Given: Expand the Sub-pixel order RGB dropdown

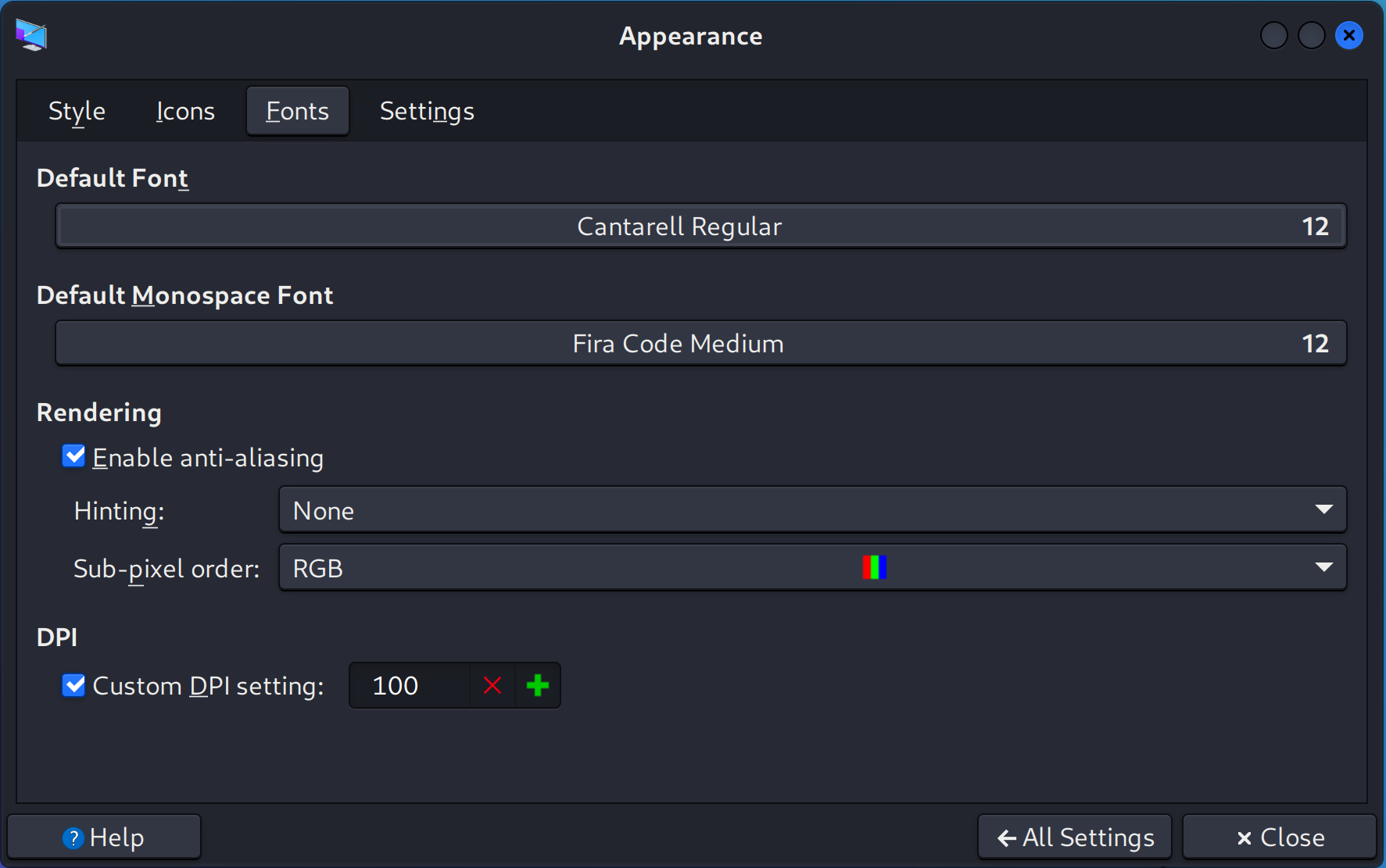Looking at the screenshot, I should pos(812,568).
